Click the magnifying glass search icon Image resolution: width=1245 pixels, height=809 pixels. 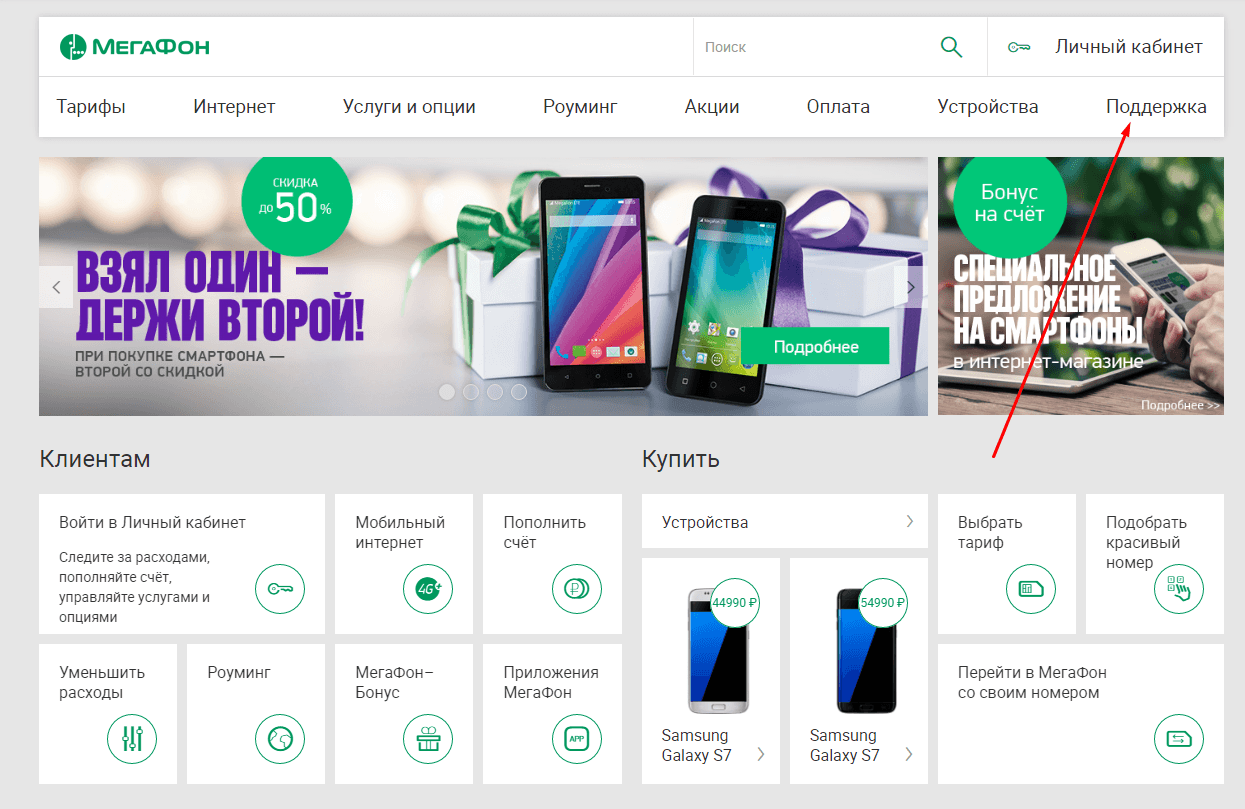click(x=951, y=47)
